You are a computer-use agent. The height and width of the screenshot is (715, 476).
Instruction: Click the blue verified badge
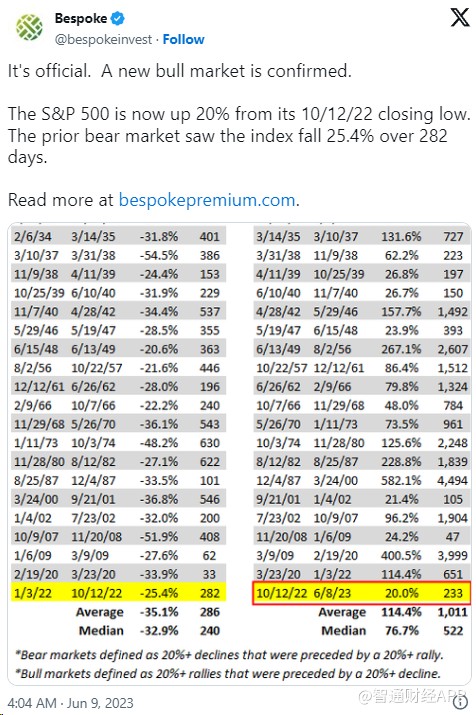coord(118,19)
